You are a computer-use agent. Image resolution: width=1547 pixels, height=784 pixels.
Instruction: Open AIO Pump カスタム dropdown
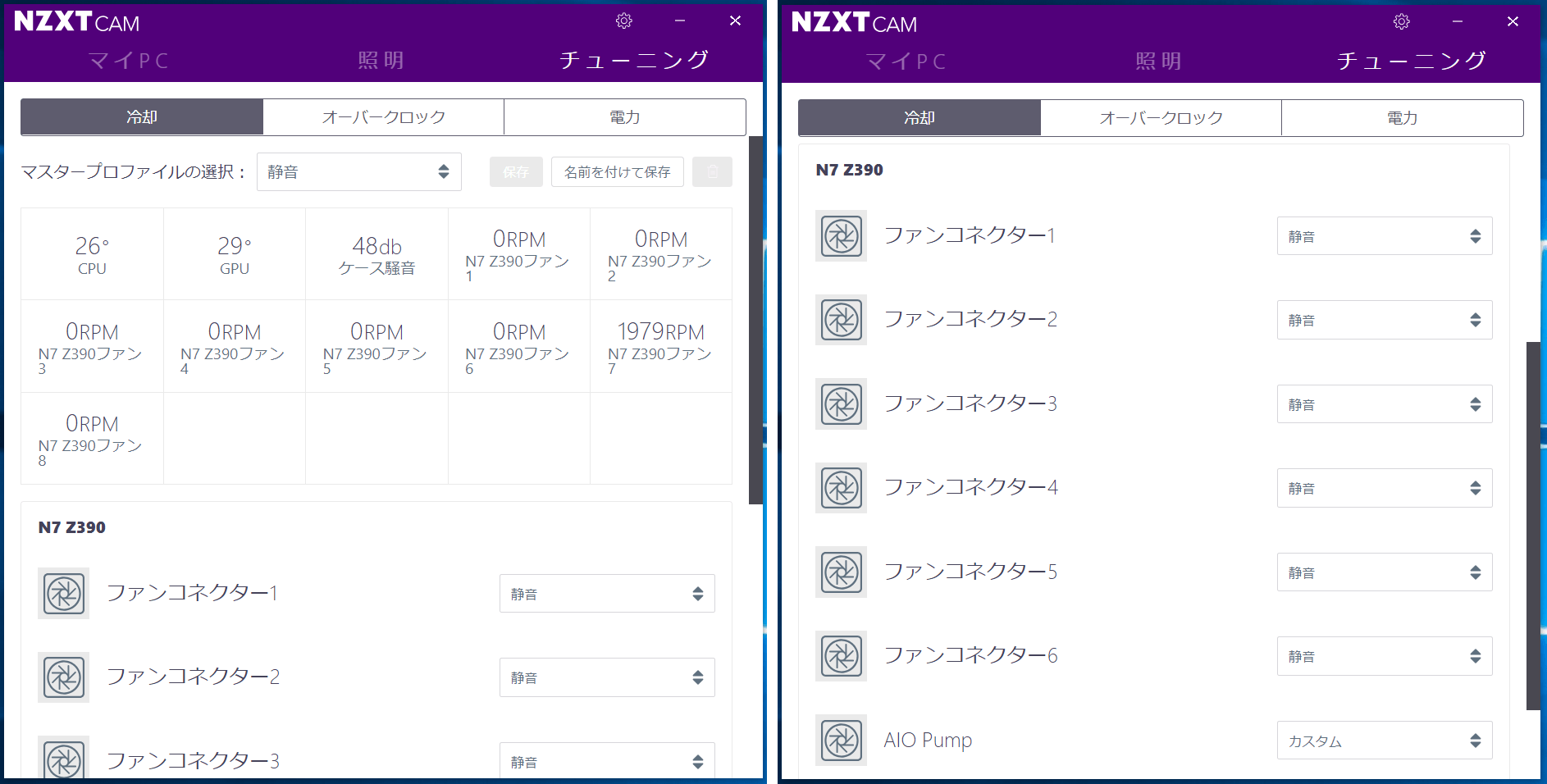tap(1385, 741)
